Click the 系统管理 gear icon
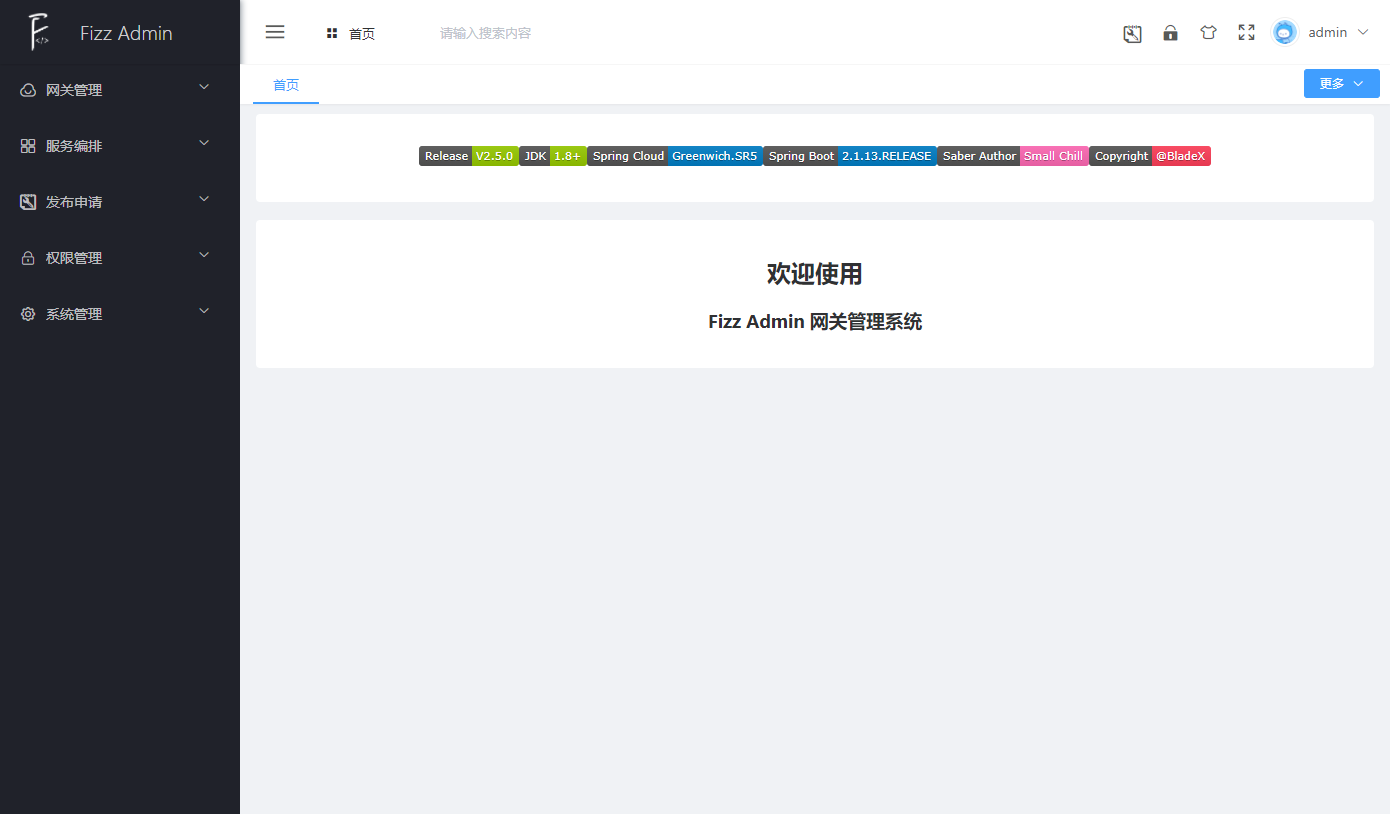 click(28, 314)
